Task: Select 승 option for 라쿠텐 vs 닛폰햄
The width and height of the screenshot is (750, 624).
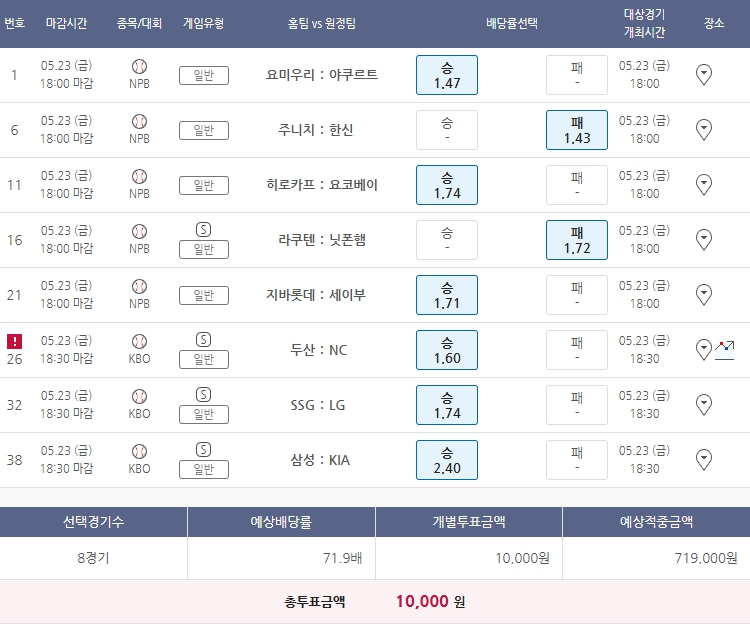Action: click(x=447, y=240)
